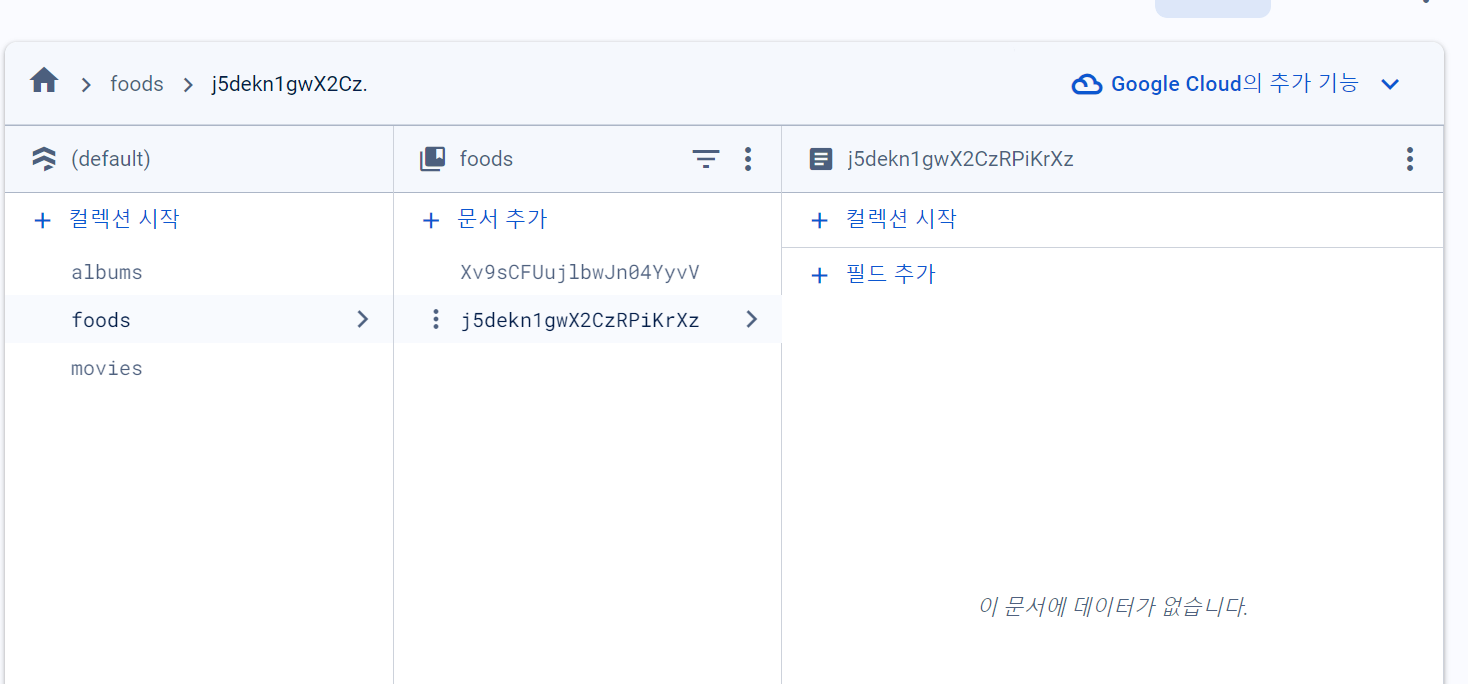The height and width of the screenshot is (684, 1468).
Task: Click the foods title in collection header
Action: point(486,159)
